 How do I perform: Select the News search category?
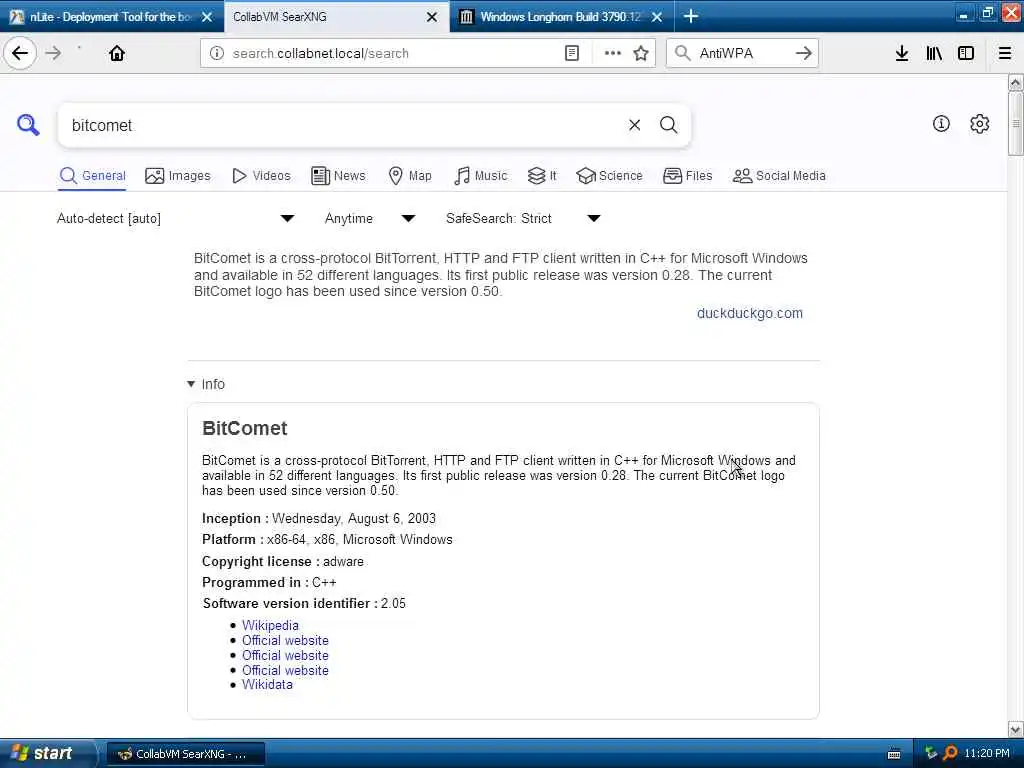338,176
